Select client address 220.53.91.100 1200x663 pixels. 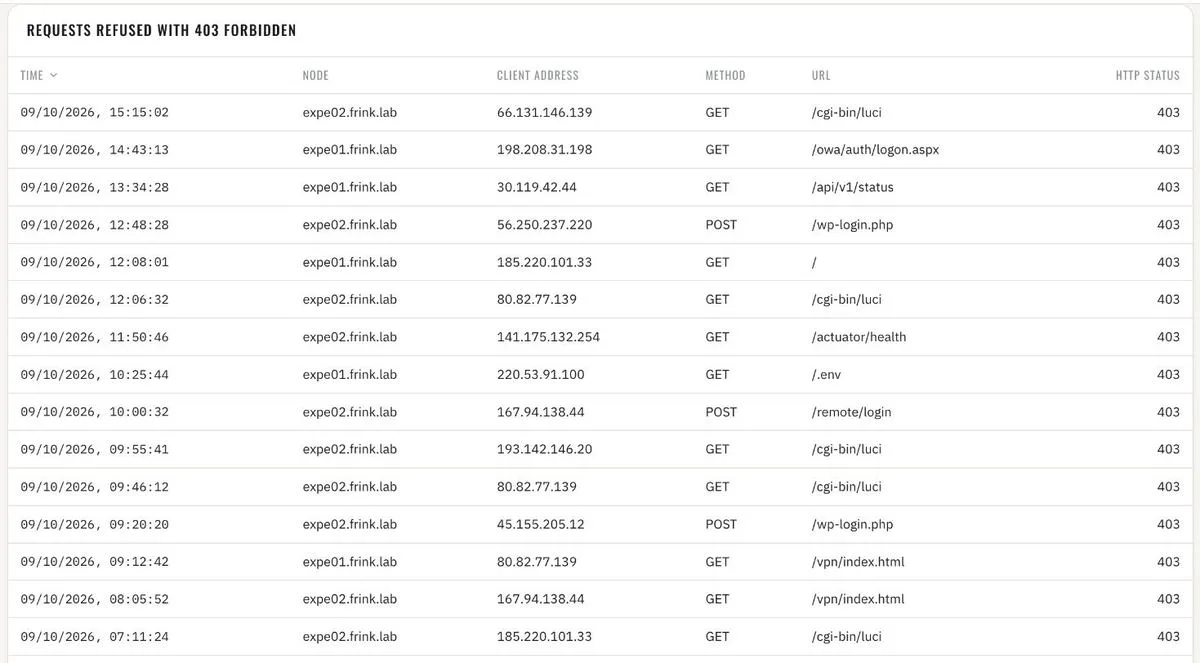(541, 374)
